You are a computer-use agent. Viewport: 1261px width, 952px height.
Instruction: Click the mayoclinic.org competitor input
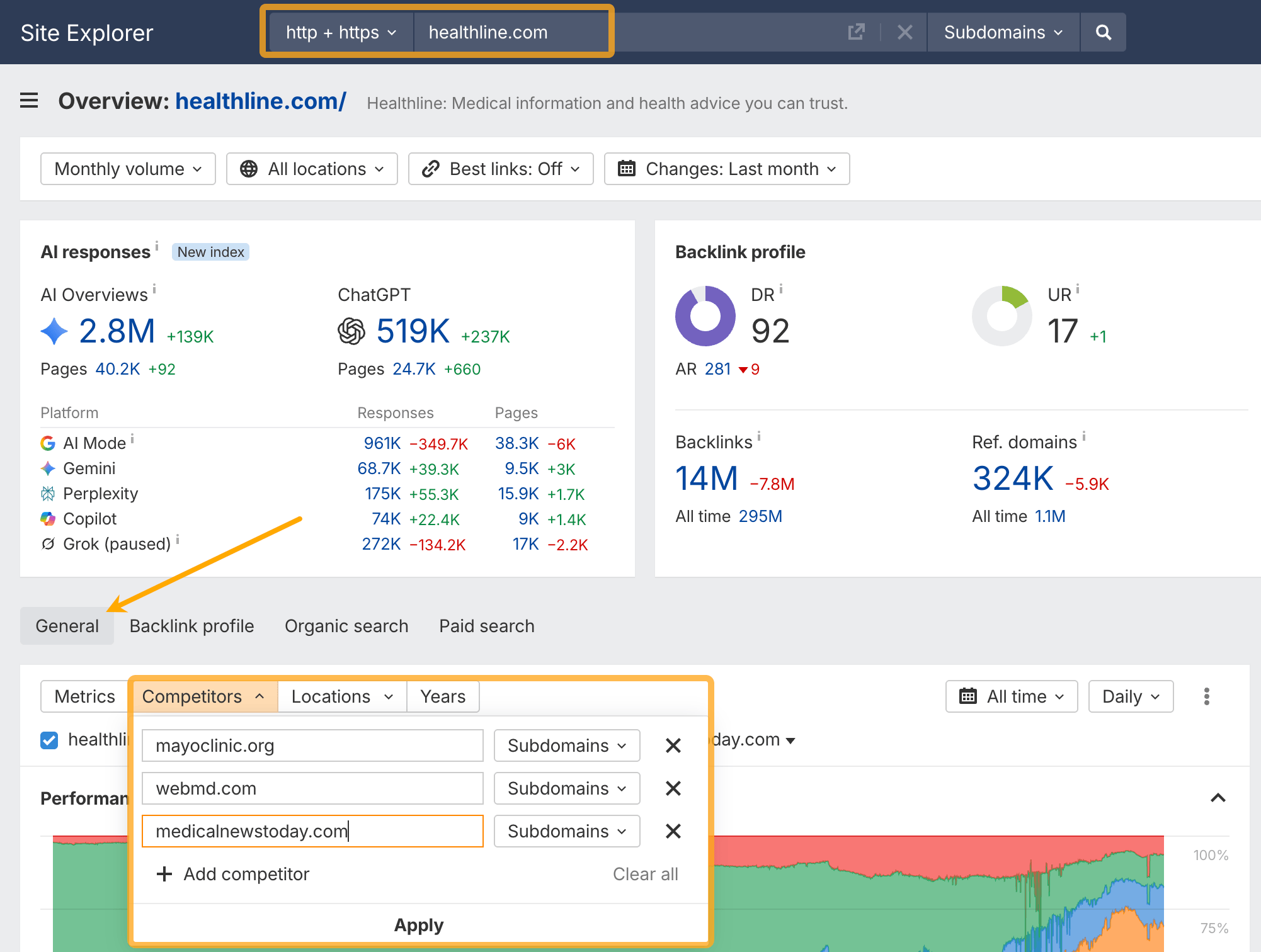pos(312,745)
